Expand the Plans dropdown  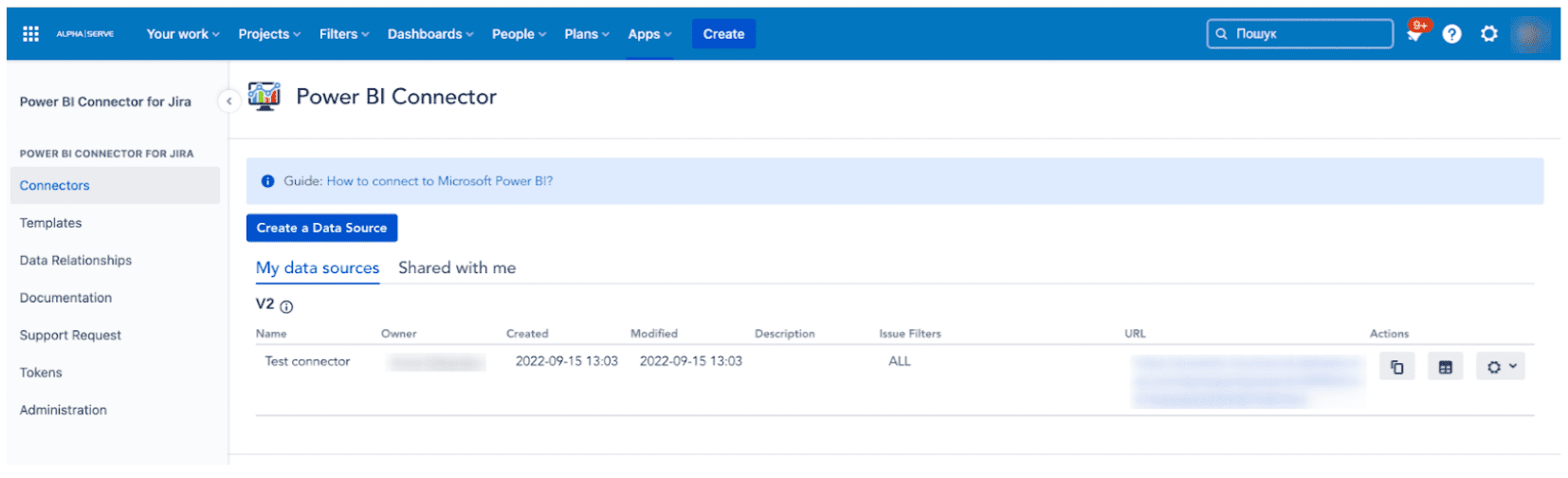pyautogui.click(x=587, y=34)
